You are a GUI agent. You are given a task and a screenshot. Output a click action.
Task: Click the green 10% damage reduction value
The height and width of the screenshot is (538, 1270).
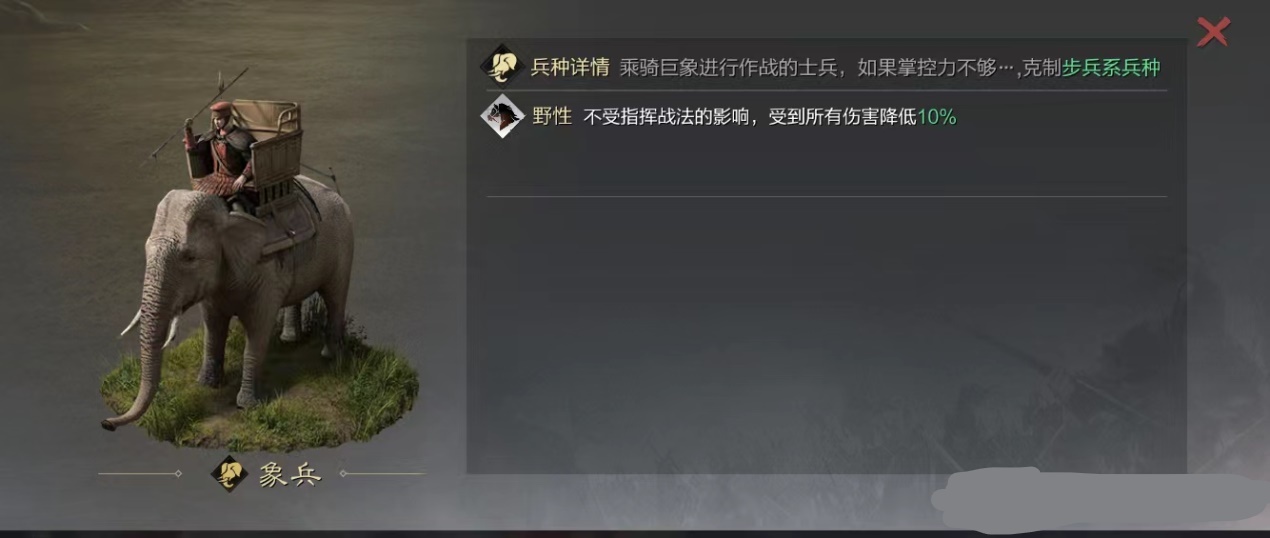tap(937, 117)
